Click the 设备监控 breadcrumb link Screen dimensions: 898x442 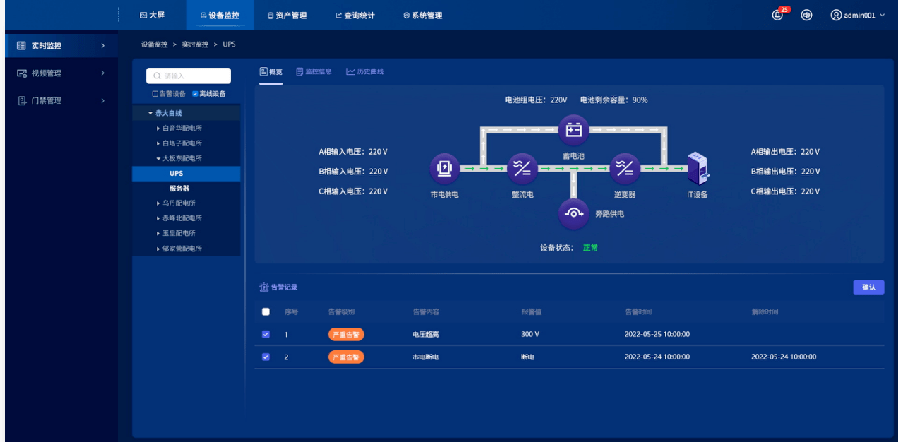coord(153,44)
